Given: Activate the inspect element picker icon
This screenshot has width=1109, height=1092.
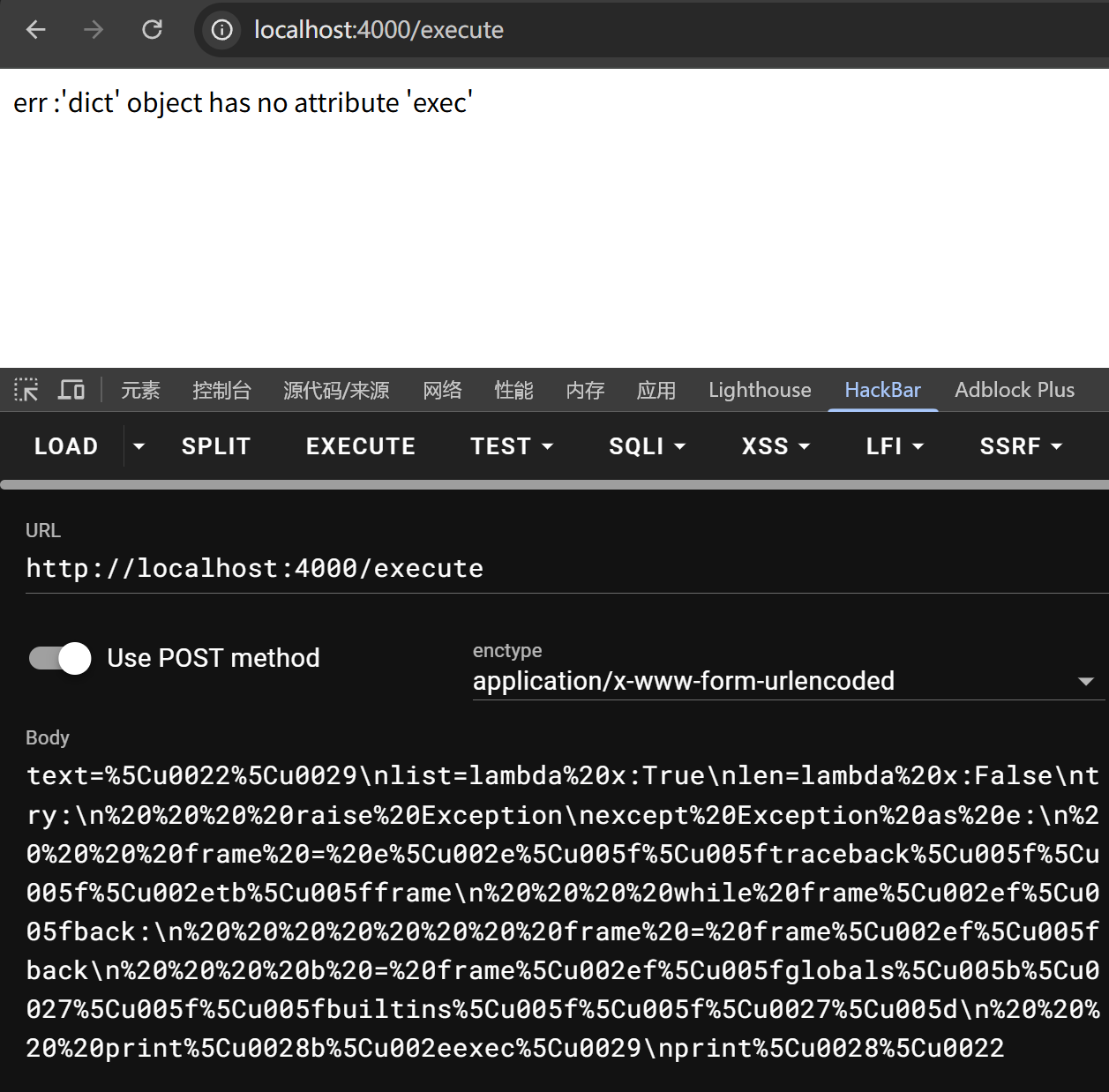Looking at the screenshot, I should (26, 390).
